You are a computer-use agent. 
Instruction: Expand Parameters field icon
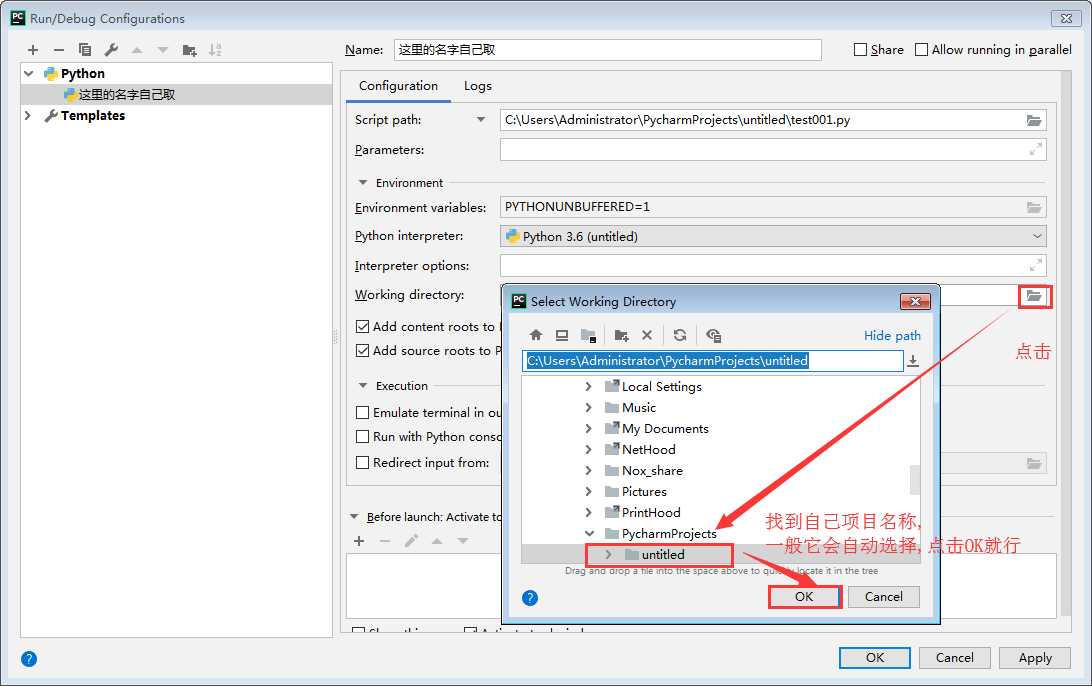click(x=1036, y=149)
